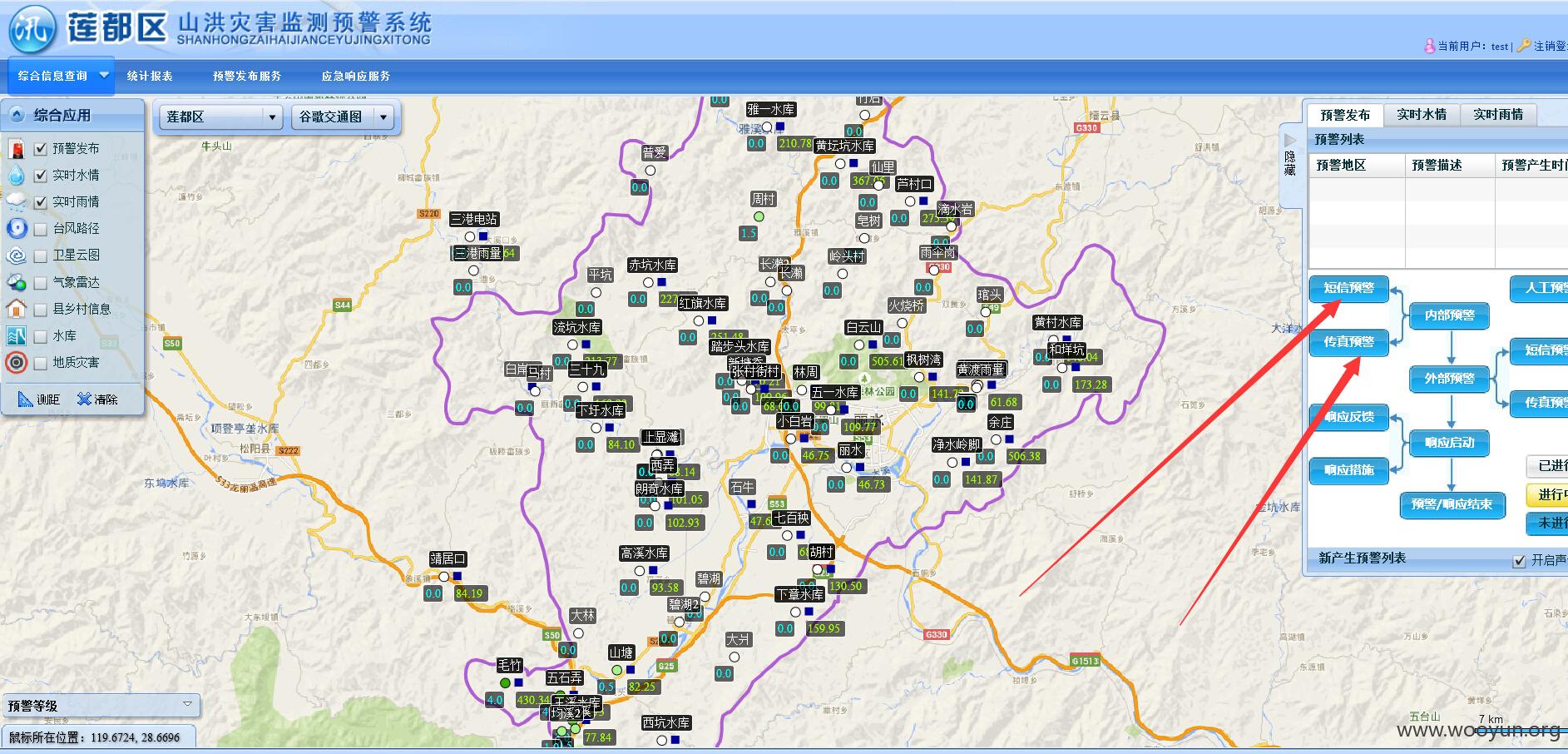Click the 实时水情 water drop icon
This screenshot has width=1568, height=754.
17,176
